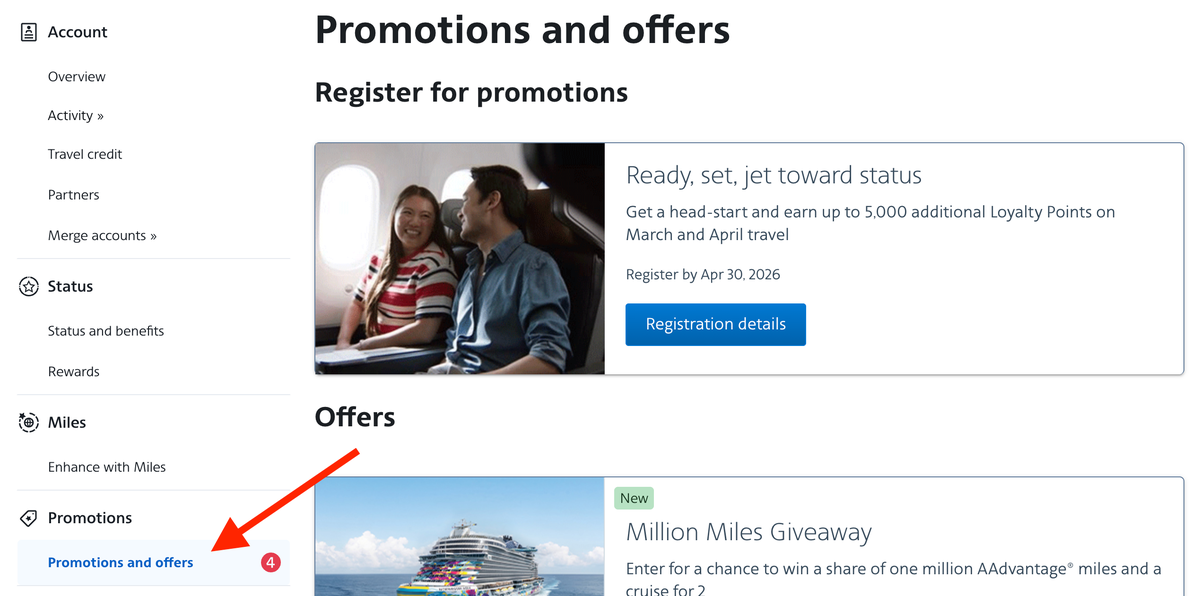The image size is (1200, 596).
Task: Open the Rewards page
Action: (74, 371)
